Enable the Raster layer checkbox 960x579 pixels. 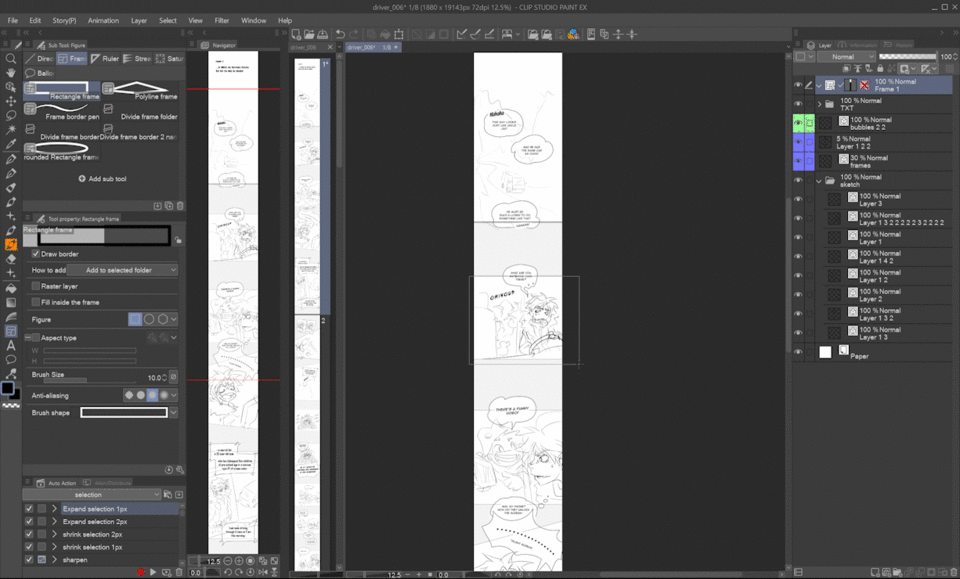36,286
